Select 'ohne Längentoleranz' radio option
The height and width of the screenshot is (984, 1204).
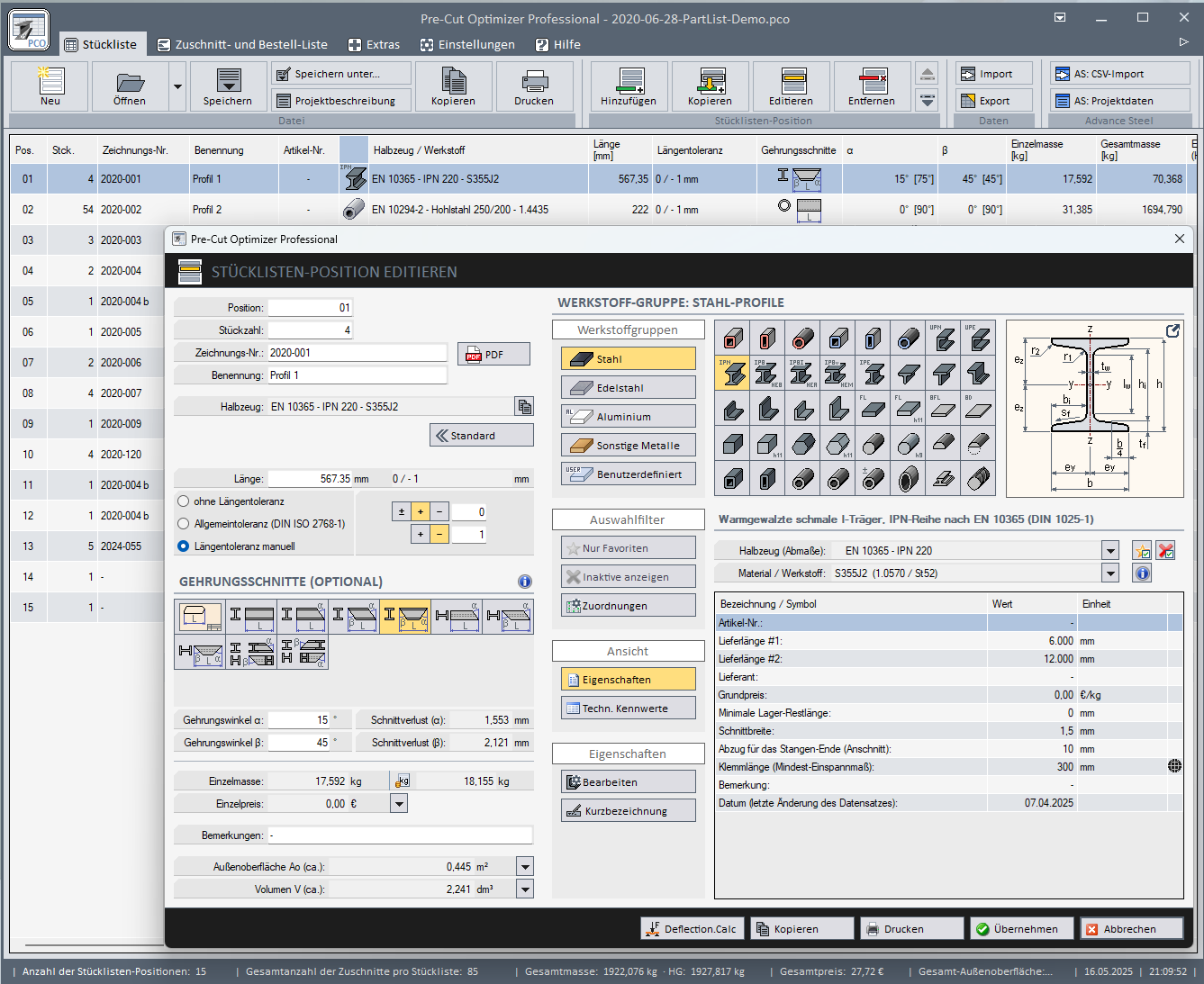[184, 501]
